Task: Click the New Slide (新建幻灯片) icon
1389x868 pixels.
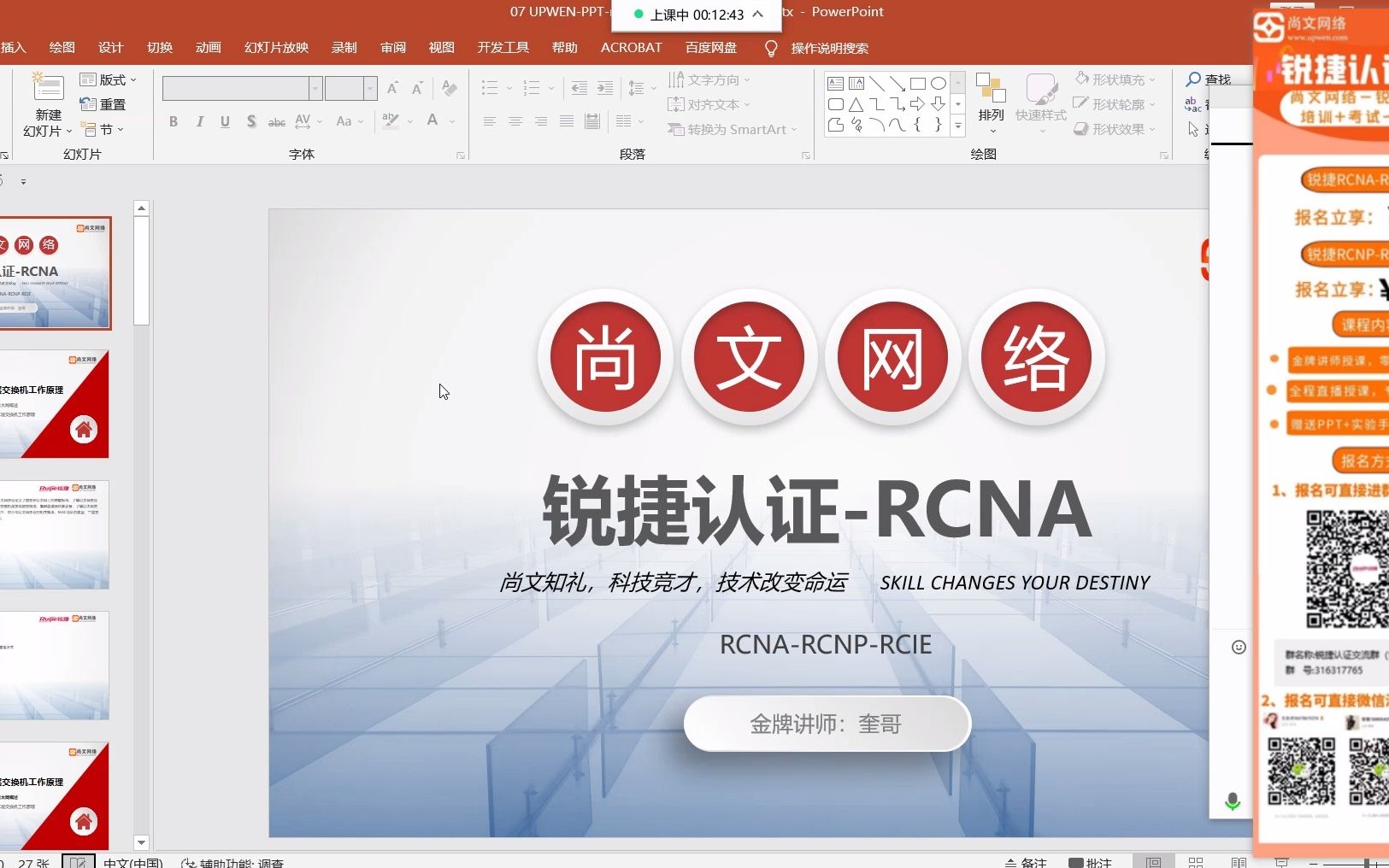Action: point(48,88)
